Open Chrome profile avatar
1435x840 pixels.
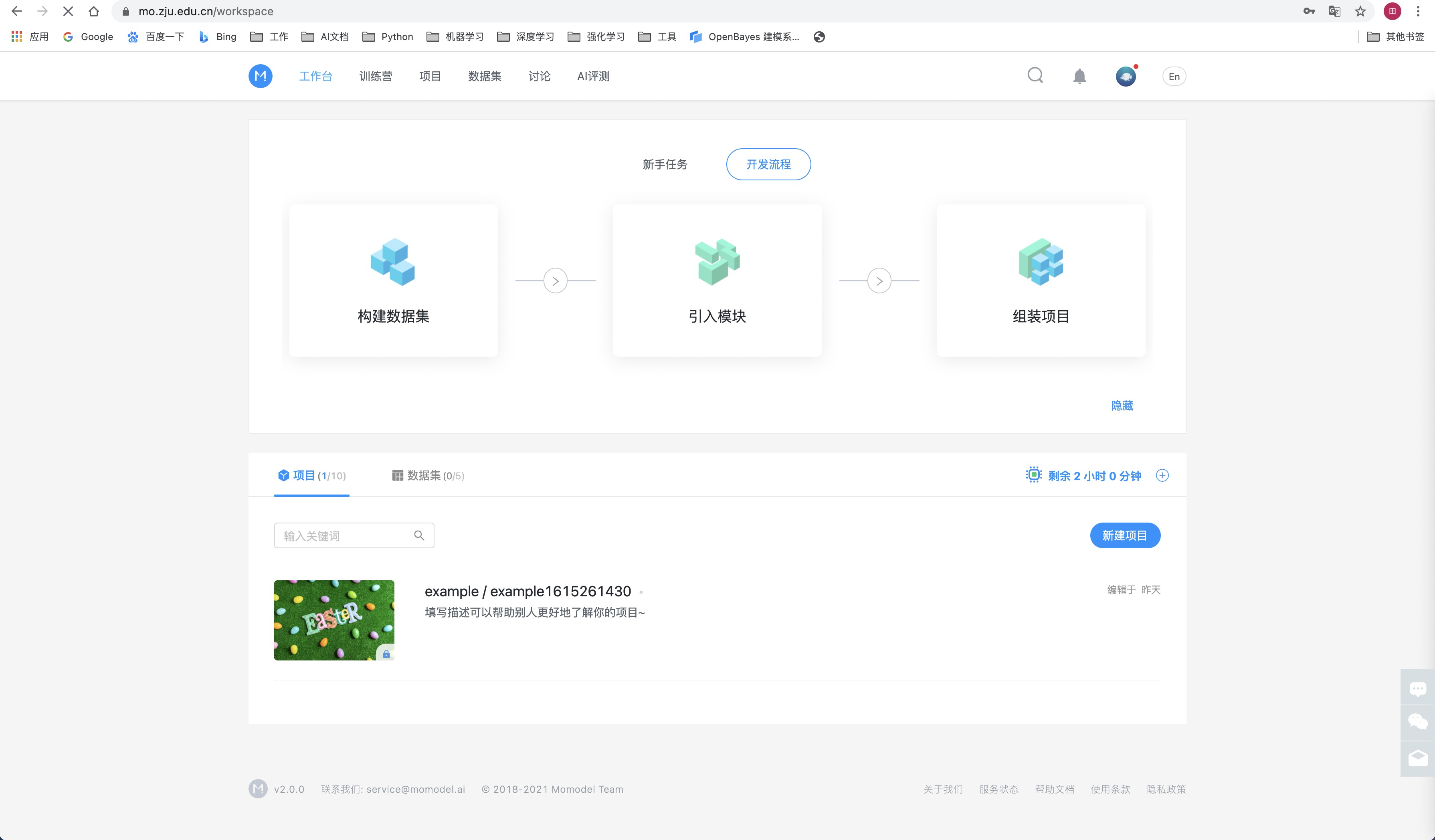tap(1392, 11)
